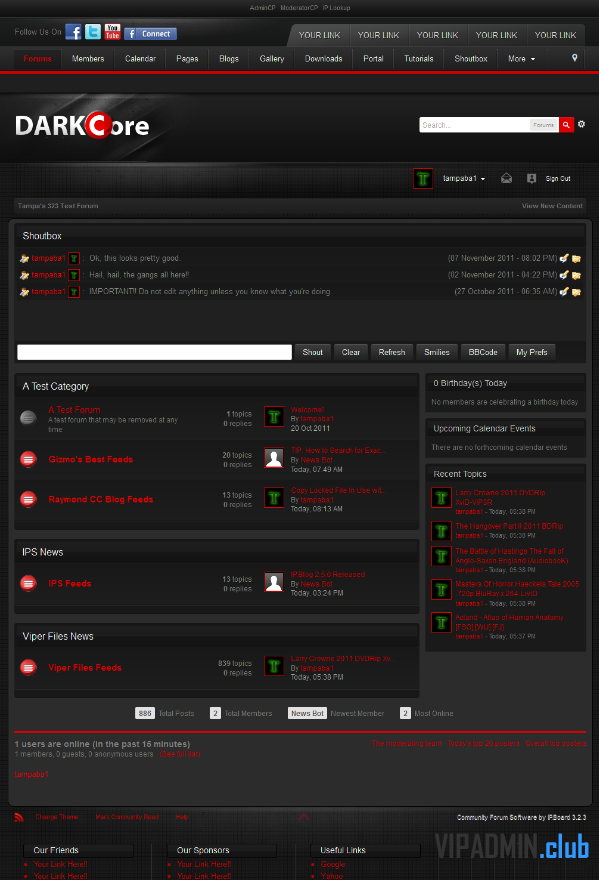Click the red search magnifier button

(x=566, y=125)
